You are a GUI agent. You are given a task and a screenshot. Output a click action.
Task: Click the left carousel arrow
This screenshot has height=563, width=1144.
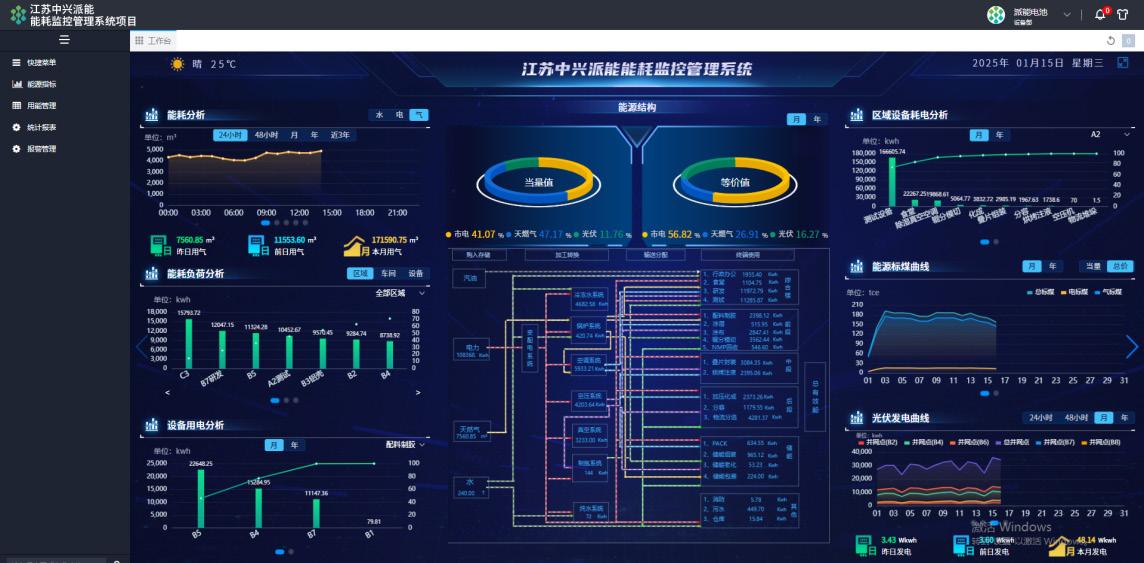tap(141, 346)
